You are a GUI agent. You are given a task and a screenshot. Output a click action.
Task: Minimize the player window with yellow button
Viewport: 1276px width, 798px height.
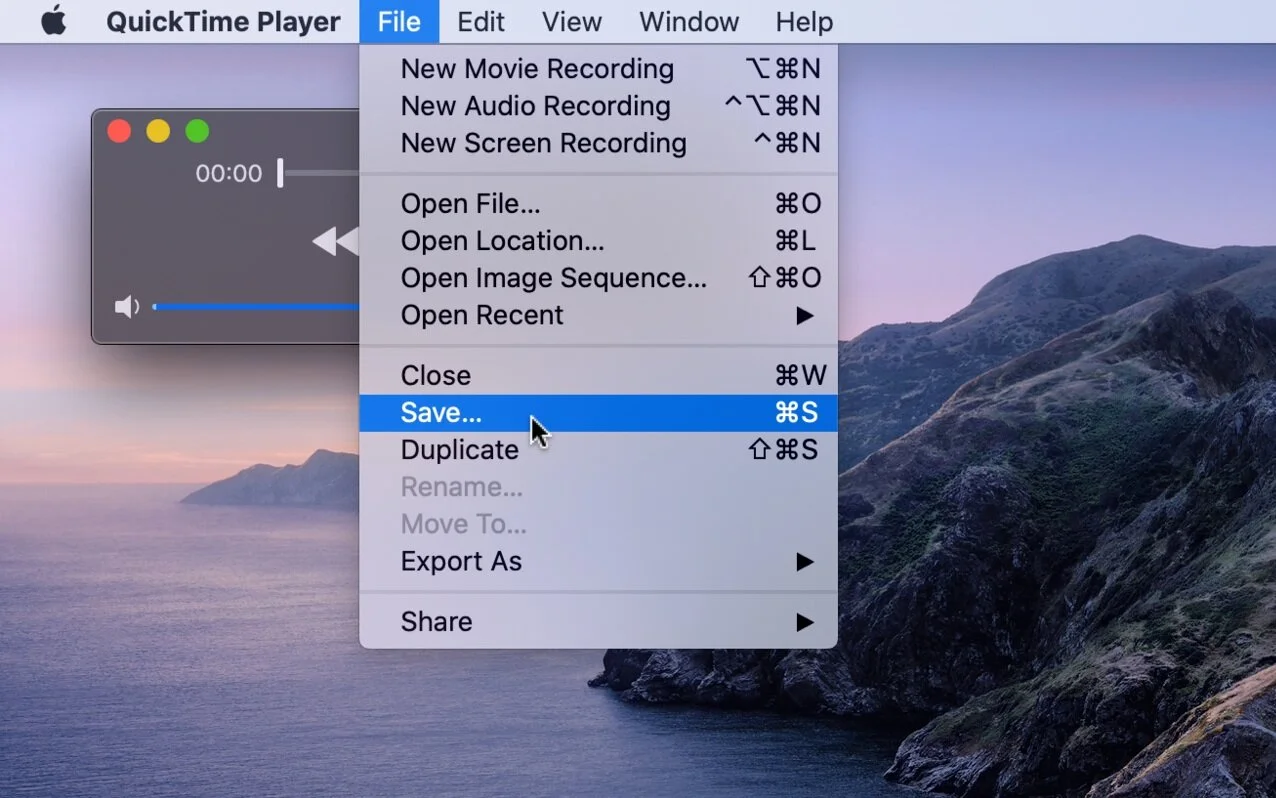tap(158, 131)
